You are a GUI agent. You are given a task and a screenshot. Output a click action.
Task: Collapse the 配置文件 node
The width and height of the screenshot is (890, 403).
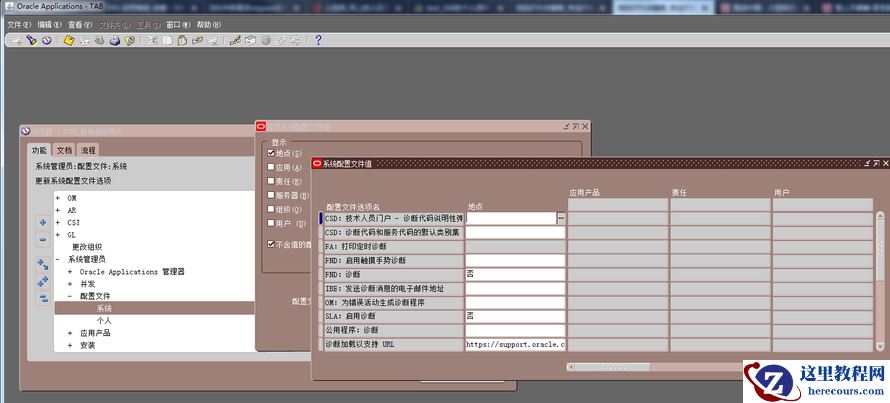tap(70, 296)
